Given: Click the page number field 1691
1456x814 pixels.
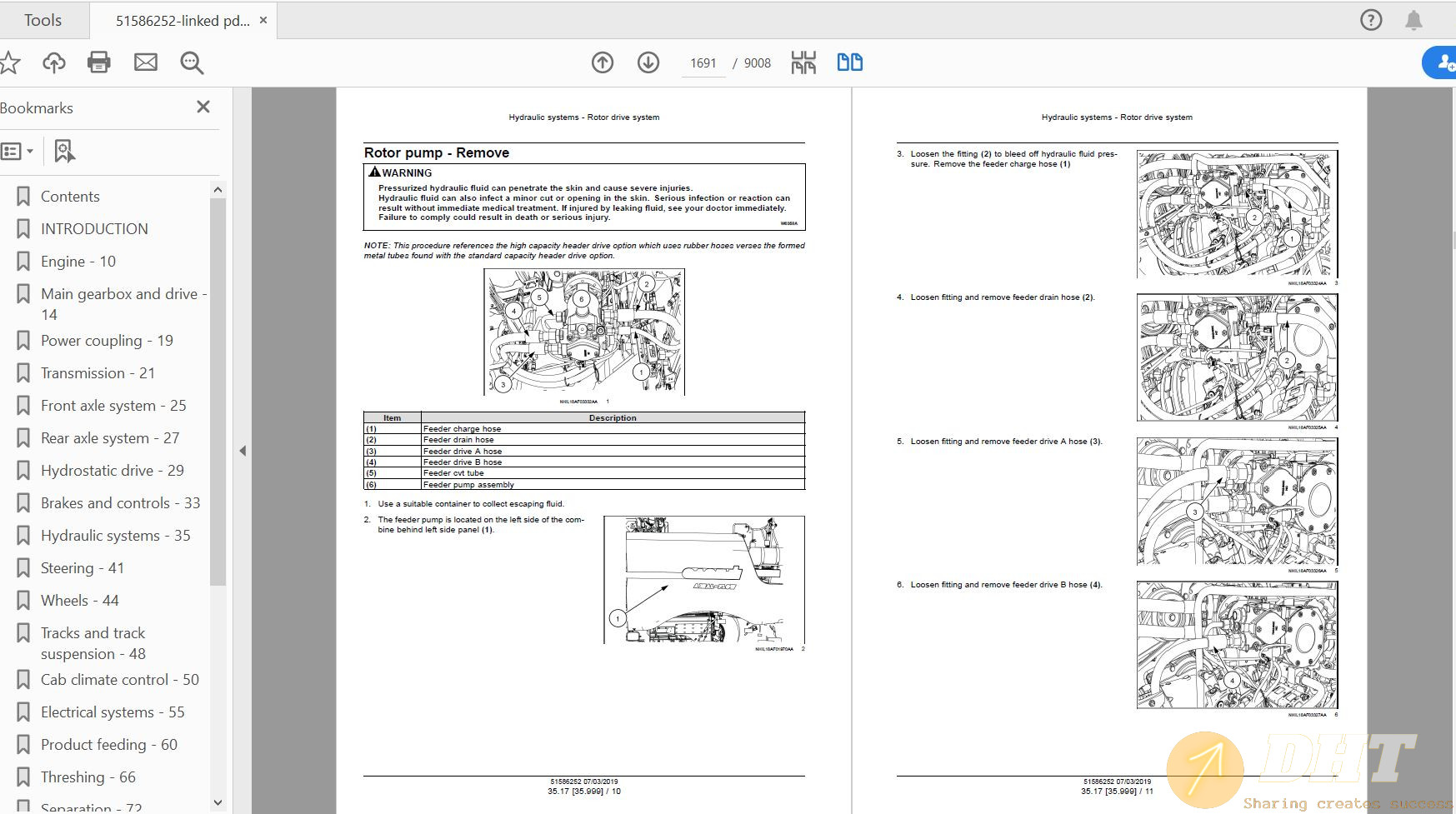Looking at the screenshot, I should click(x=703, y=63).
